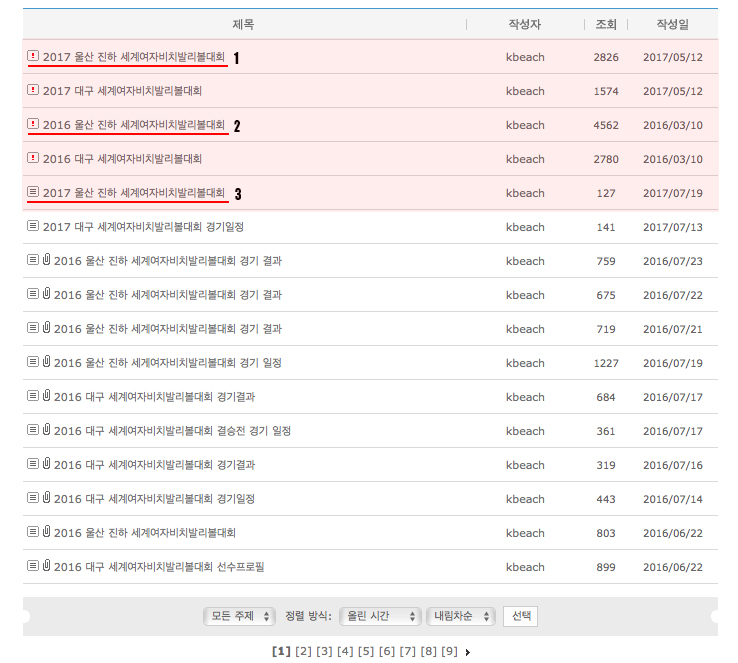Image resolution: width=738 pixels, height=663 pixels.
Task: Click the 선택 button
Action: [x=521, y=616]
